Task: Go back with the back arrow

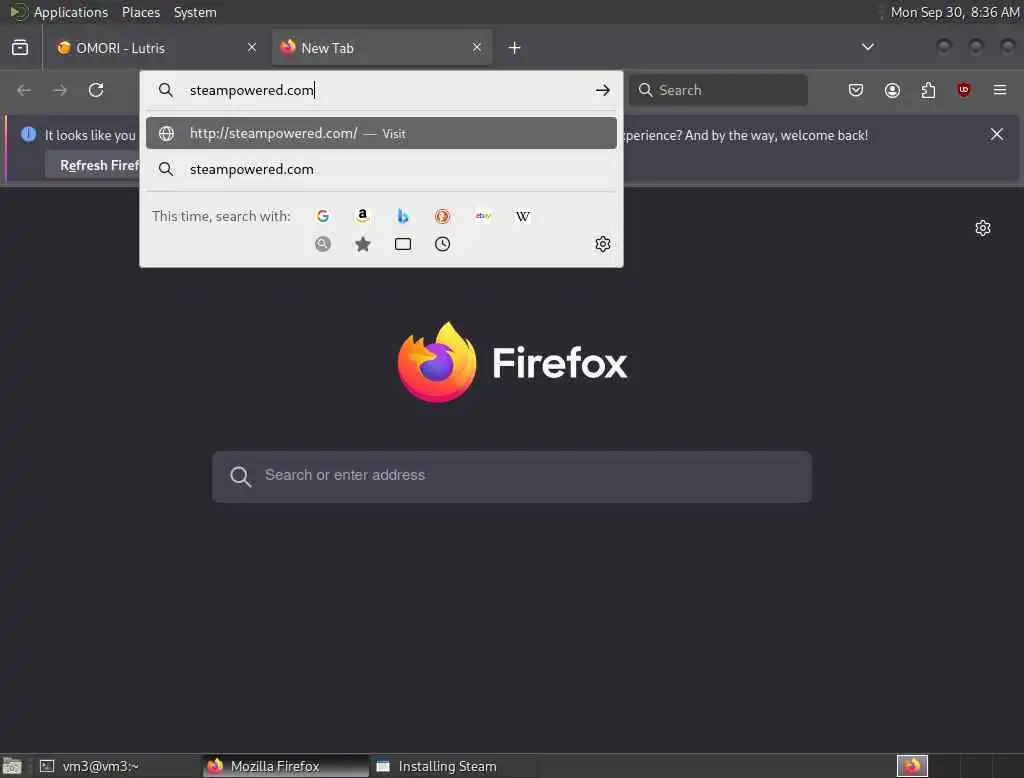Action: 24,90
